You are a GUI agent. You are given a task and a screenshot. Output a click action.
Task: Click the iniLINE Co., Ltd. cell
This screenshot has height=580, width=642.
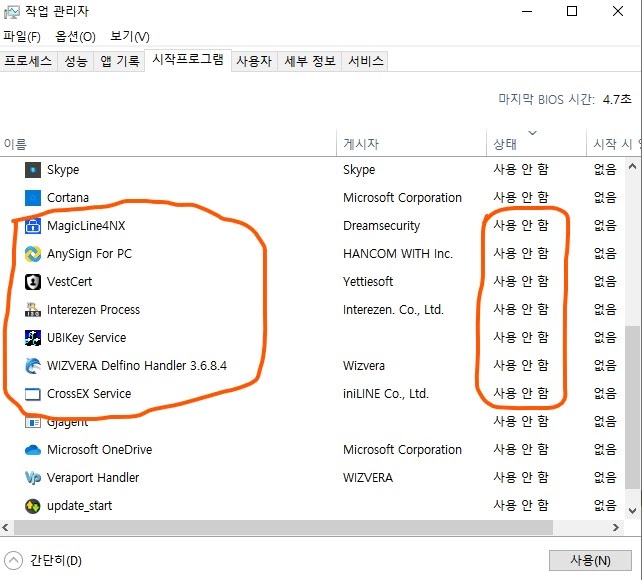coord(386,394)
